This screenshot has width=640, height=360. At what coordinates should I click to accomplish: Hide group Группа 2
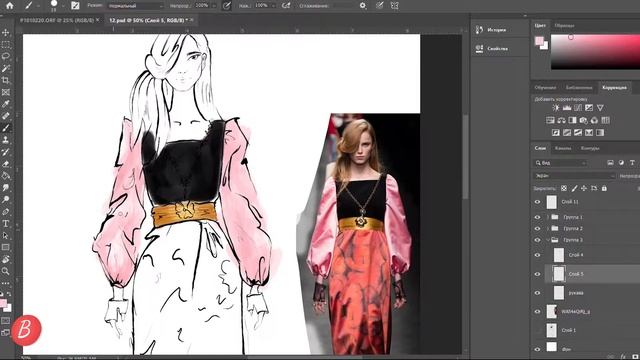537,229
